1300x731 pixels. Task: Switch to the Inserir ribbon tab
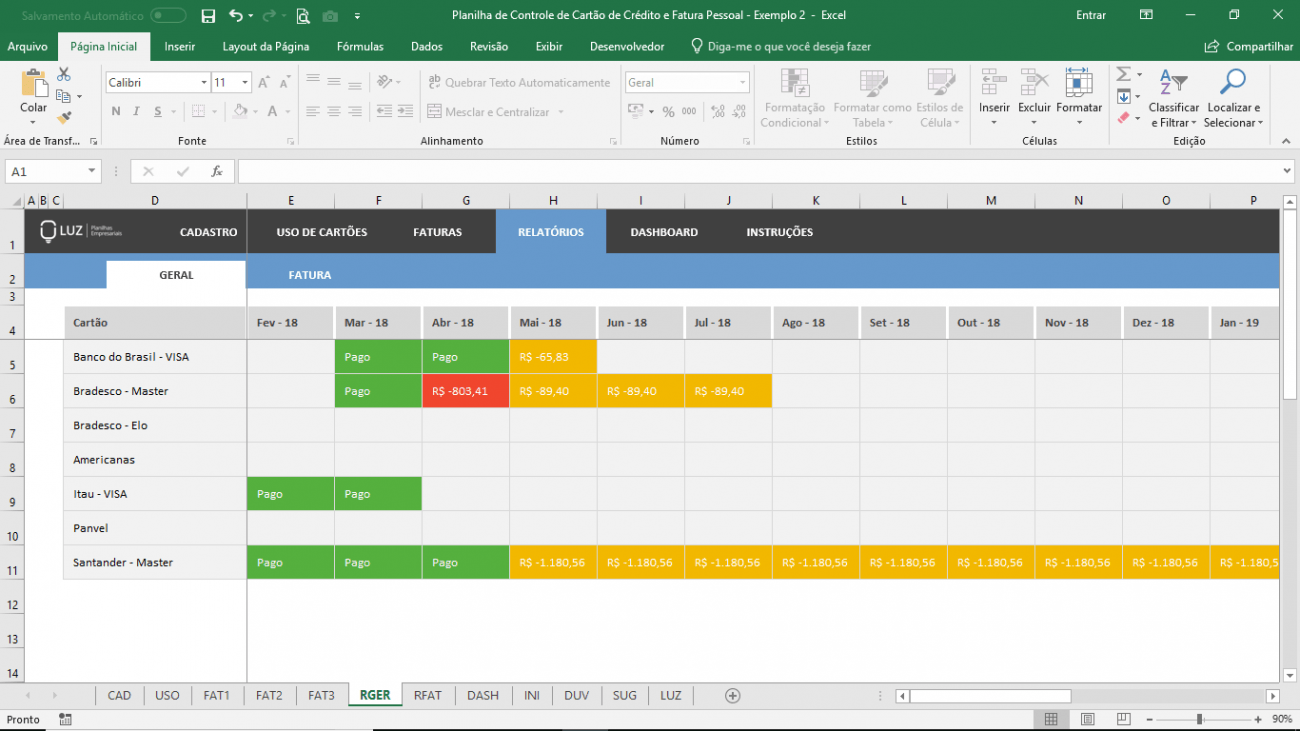pyautogui.click(x=180, y=47)
